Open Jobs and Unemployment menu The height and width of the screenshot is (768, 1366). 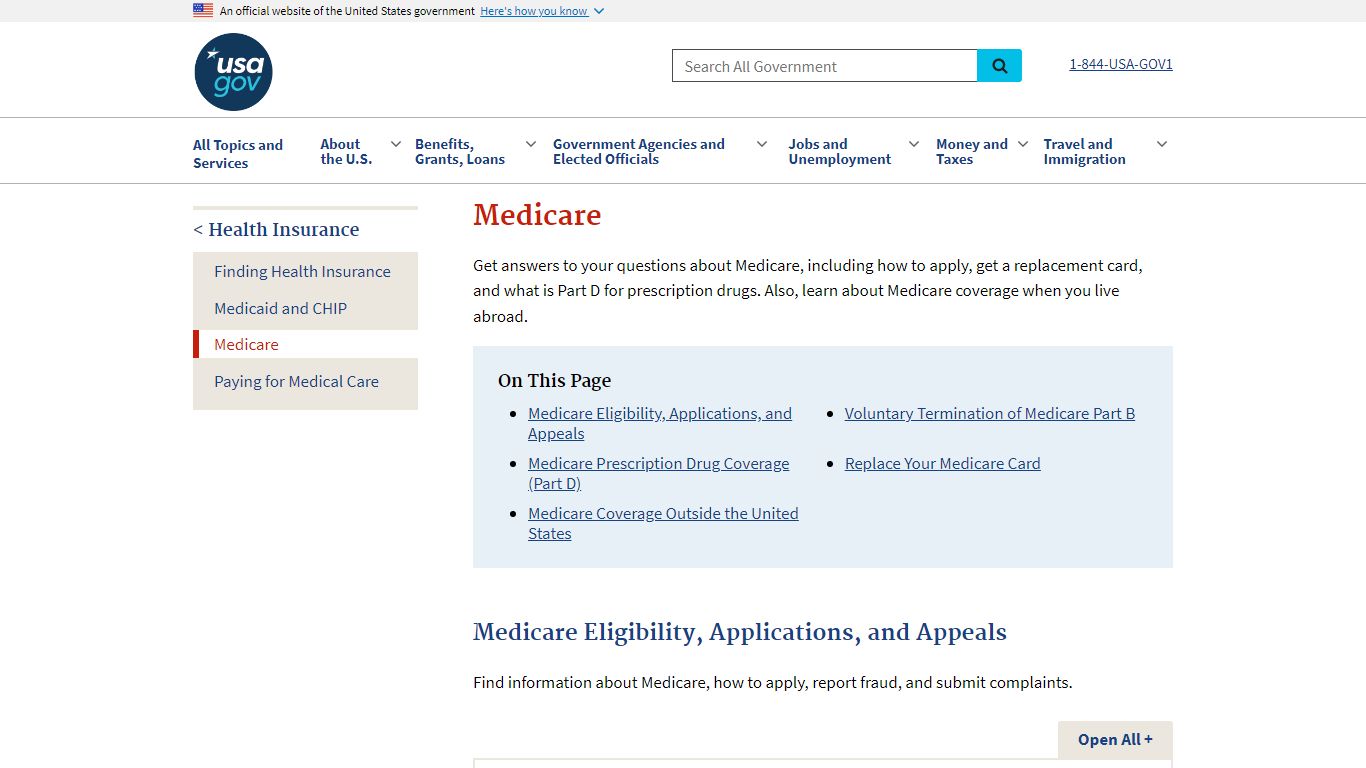(x=839, y=152)
